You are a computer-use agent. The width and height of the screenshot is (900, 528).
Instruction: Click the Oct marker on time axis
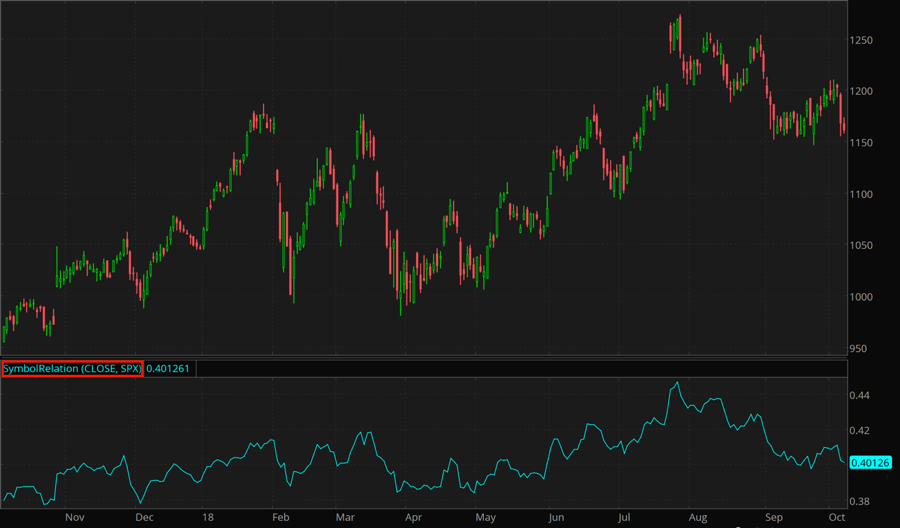click(x=836, y=519)
